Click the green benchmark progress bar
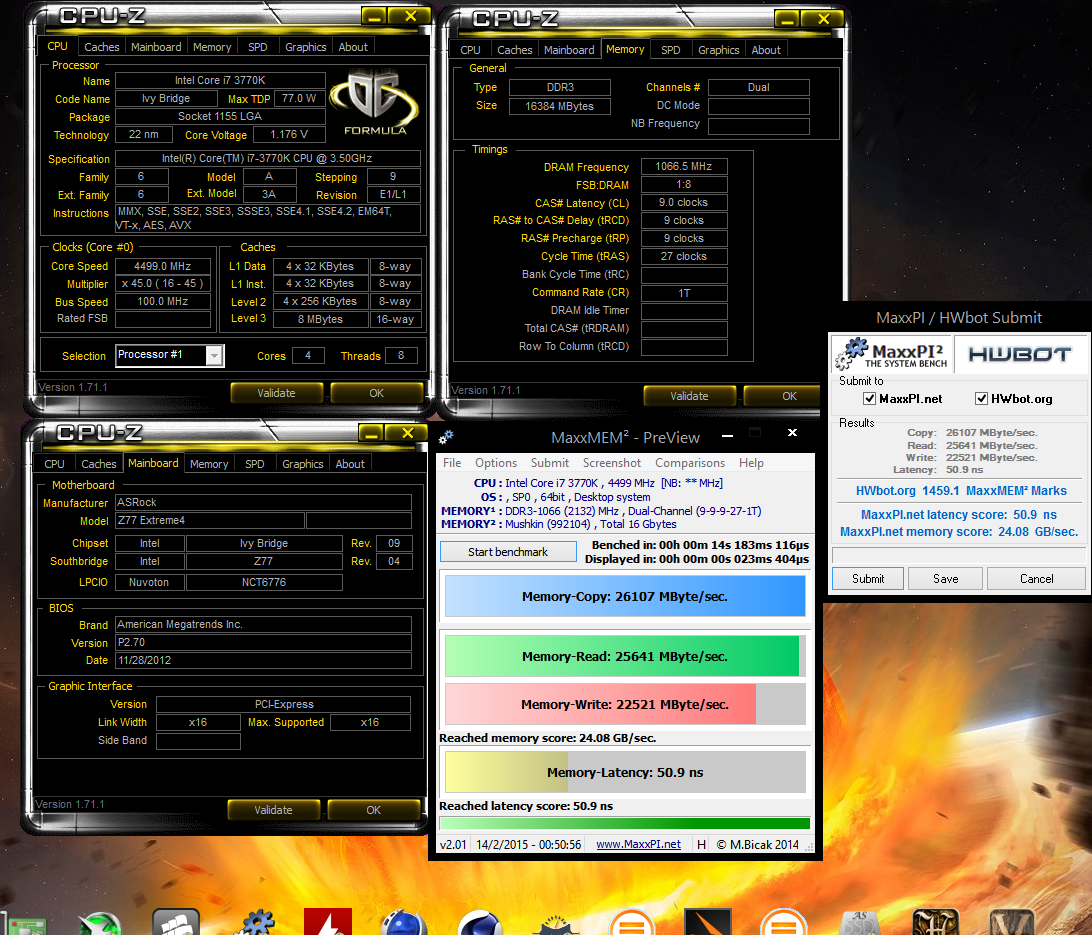 tap(625, 824)
